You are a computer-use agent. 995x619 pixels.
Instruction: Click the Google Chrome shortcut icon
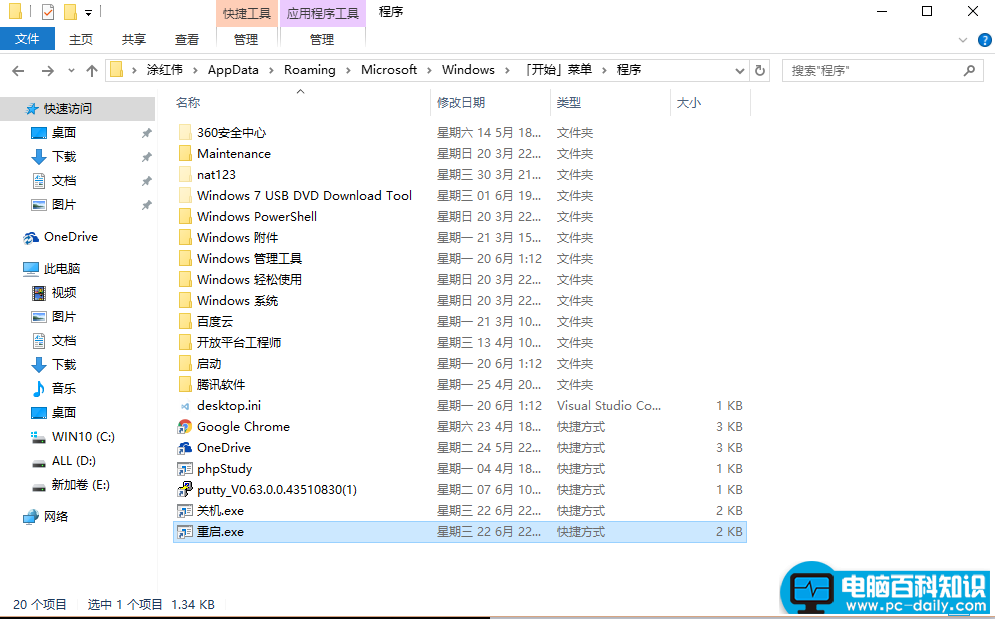pos(185,427)
